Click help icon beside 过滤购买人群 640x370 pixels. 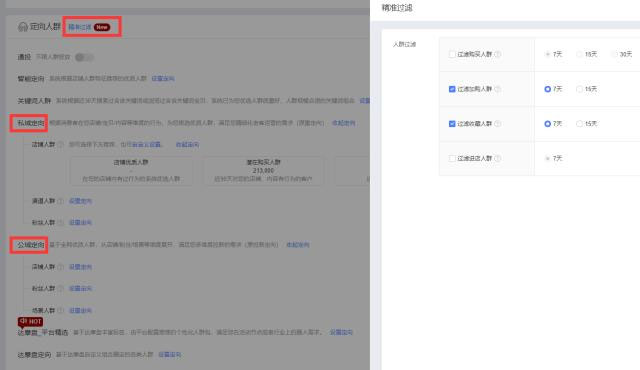498,54
